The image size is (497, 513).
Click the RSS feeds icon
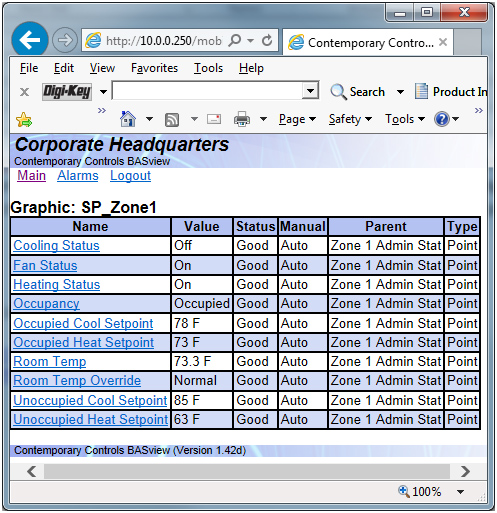pos(172,119)
